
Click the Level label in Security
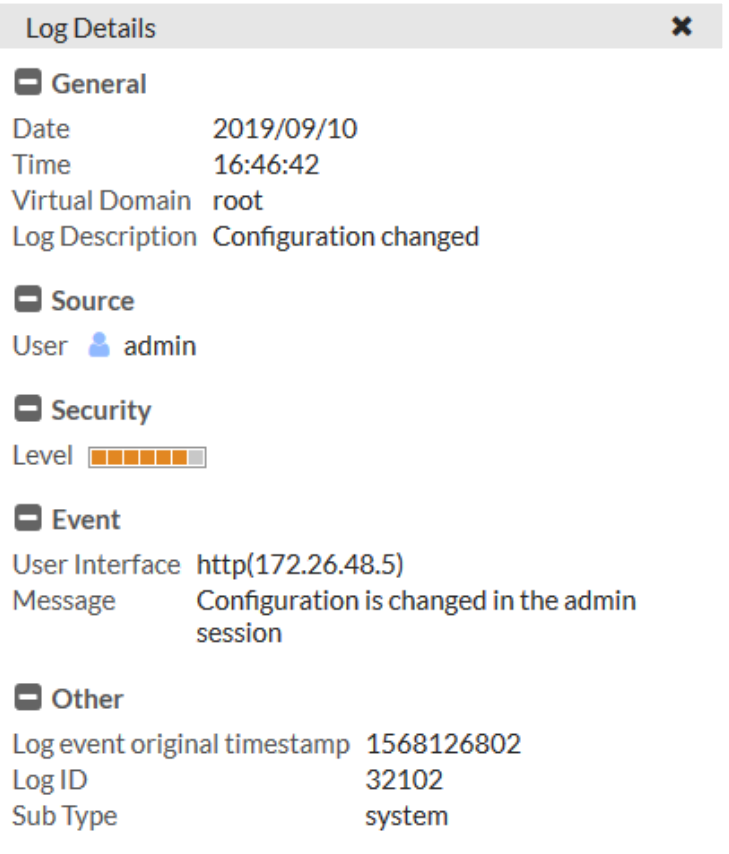[x=42, y=456]
